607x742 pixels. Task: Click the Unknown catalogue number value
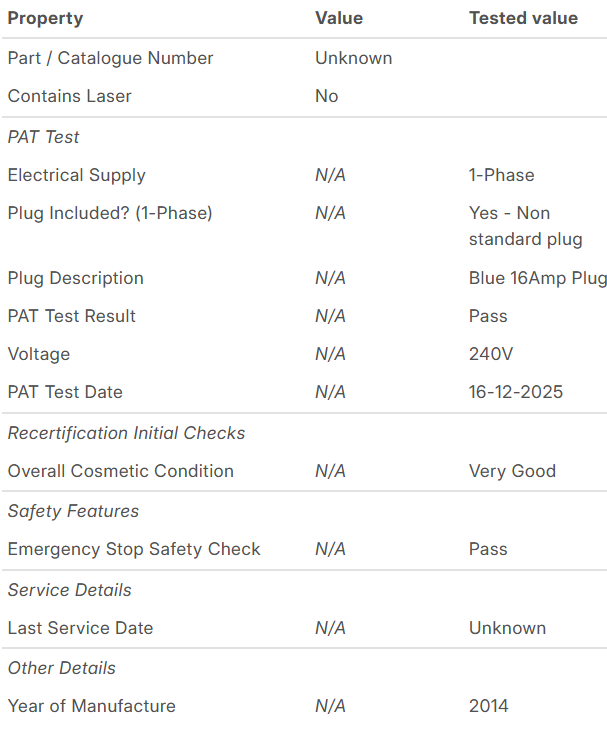point(354,58)
